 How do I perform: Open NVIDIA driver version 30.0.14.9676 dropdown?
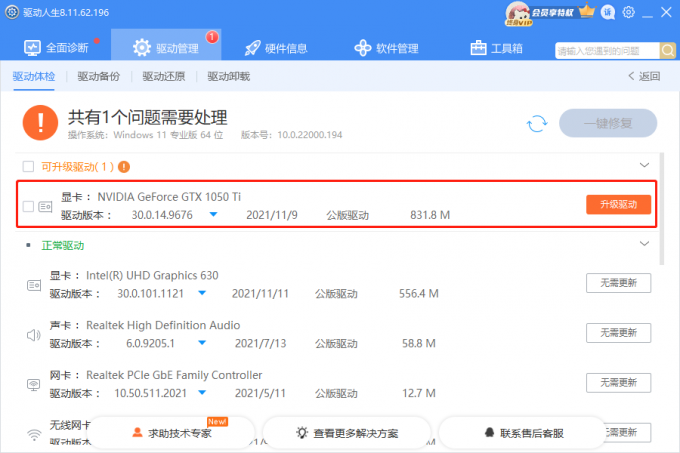coord(213,215)
